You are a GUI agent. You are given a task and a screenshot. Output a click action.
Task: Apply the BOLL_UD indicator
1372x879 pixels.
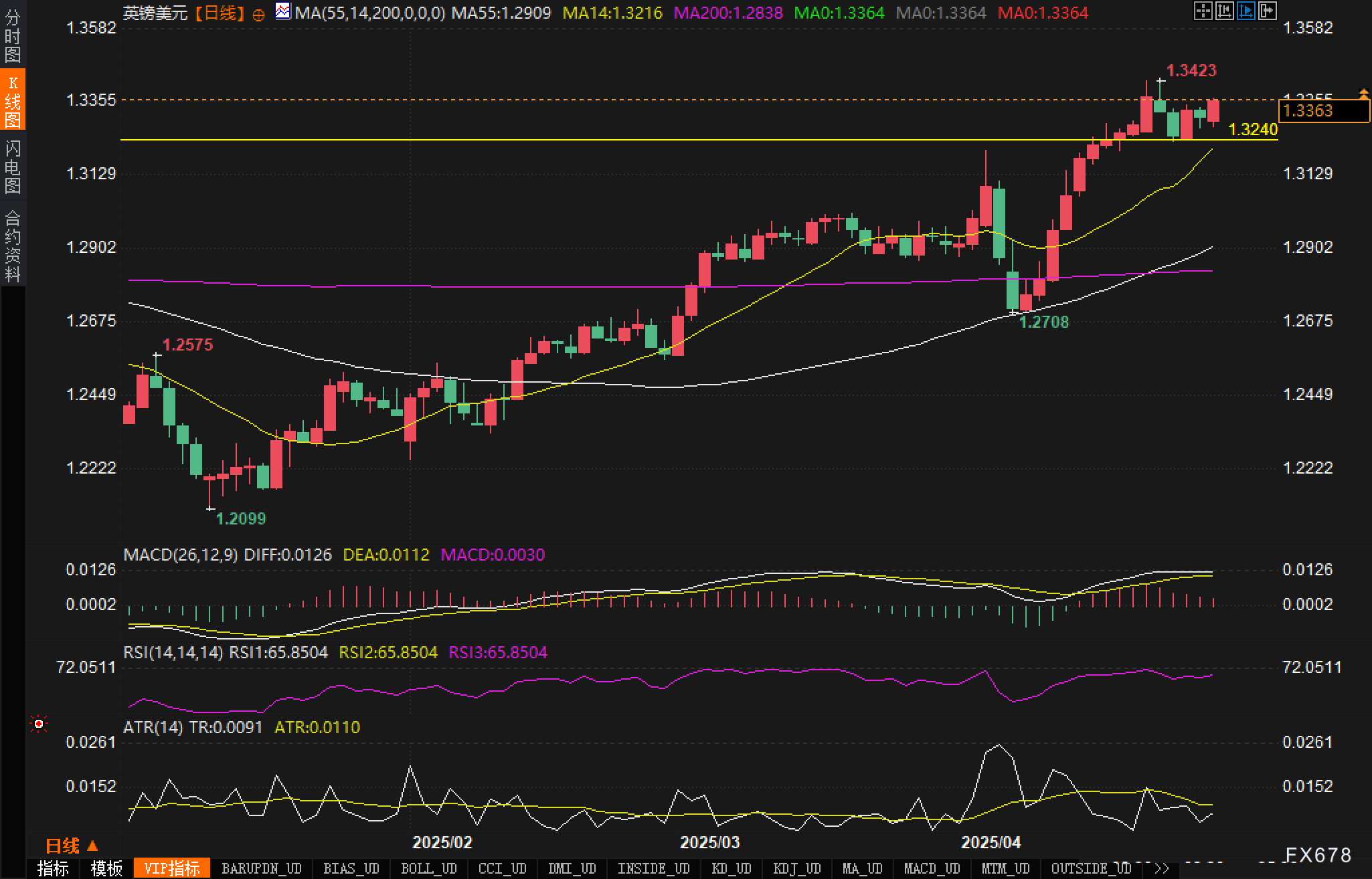pyautogui.click(x=428, y=868)
